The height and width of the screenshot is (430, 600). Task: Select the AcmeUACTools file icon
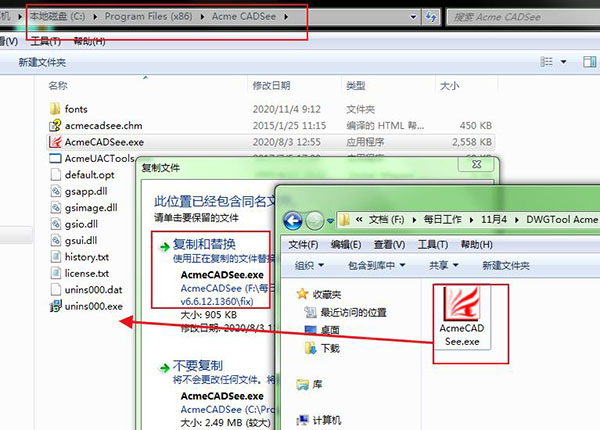pos(55,158)
